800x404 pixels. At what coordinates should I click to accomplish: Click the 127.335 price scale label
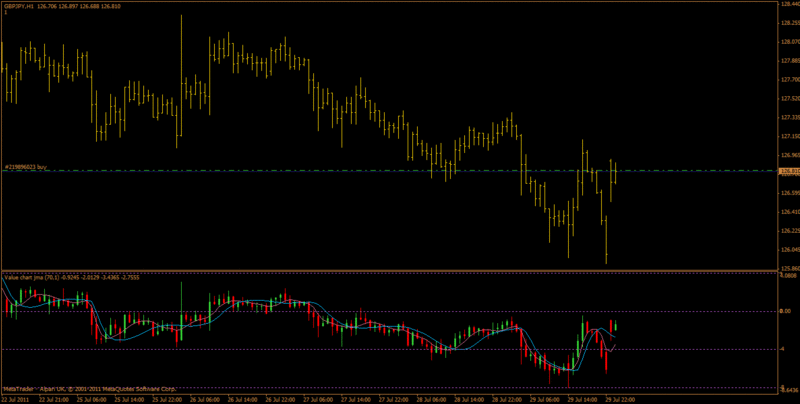[x=789, y=117]
